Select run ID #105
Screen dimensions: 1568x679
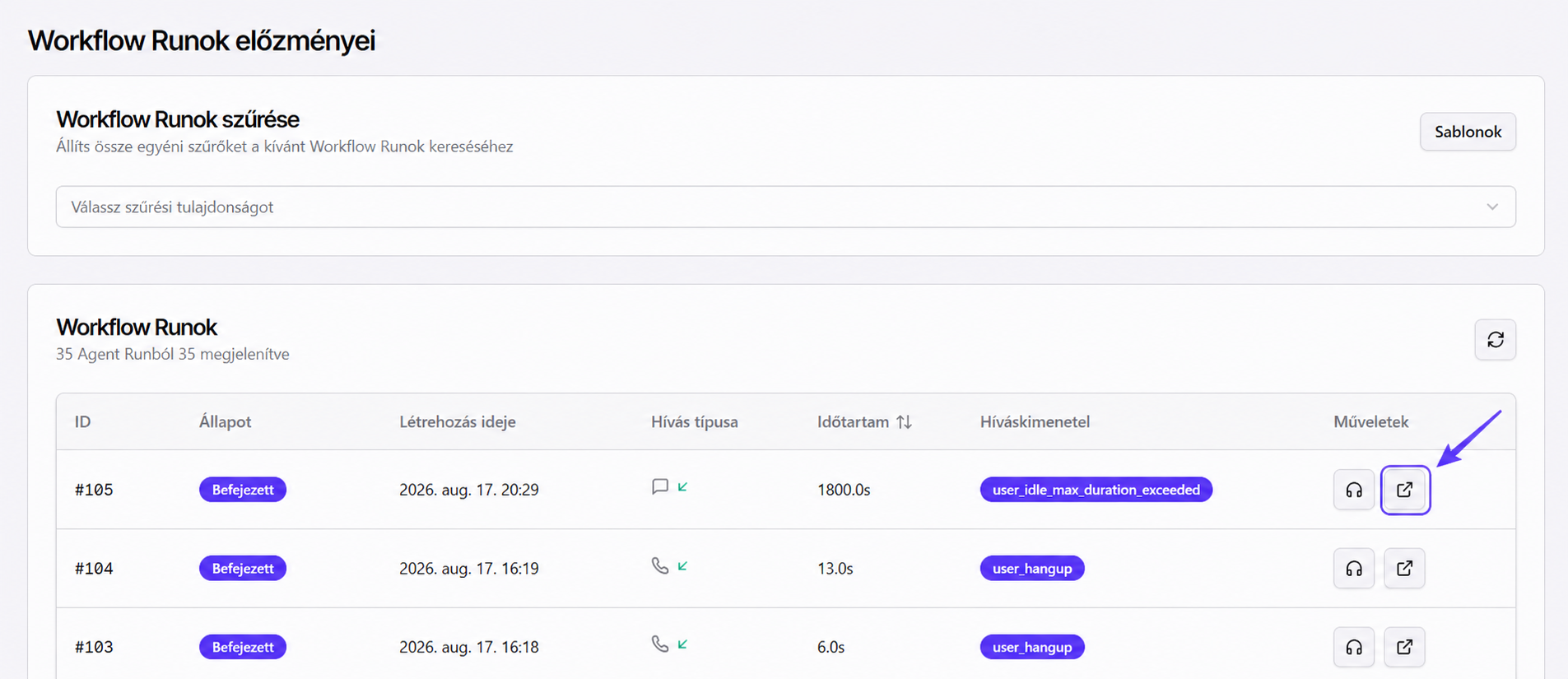coord(94,490)
